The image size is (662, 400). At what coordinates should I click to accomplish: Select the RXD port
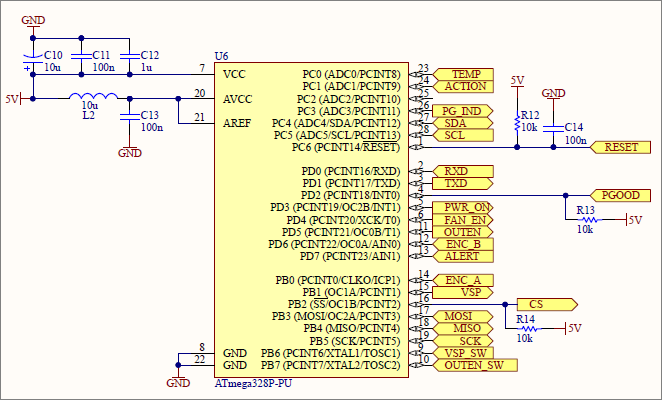pos(463,171)
